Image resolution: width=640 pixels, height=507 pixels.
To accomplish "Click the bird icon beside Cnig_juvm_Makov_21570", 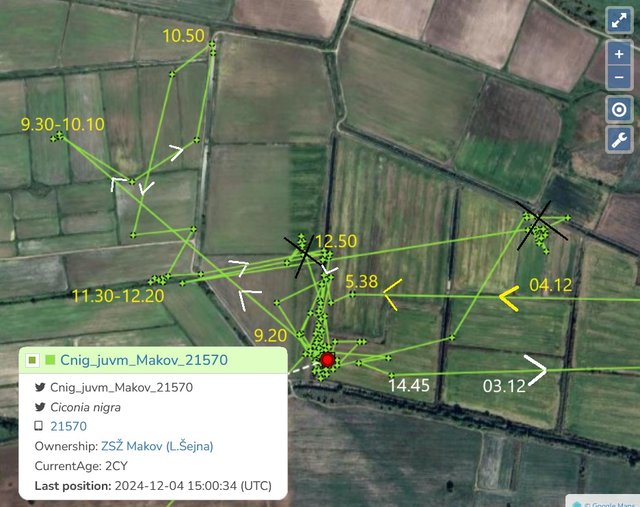I will click(x=40, y=387).
